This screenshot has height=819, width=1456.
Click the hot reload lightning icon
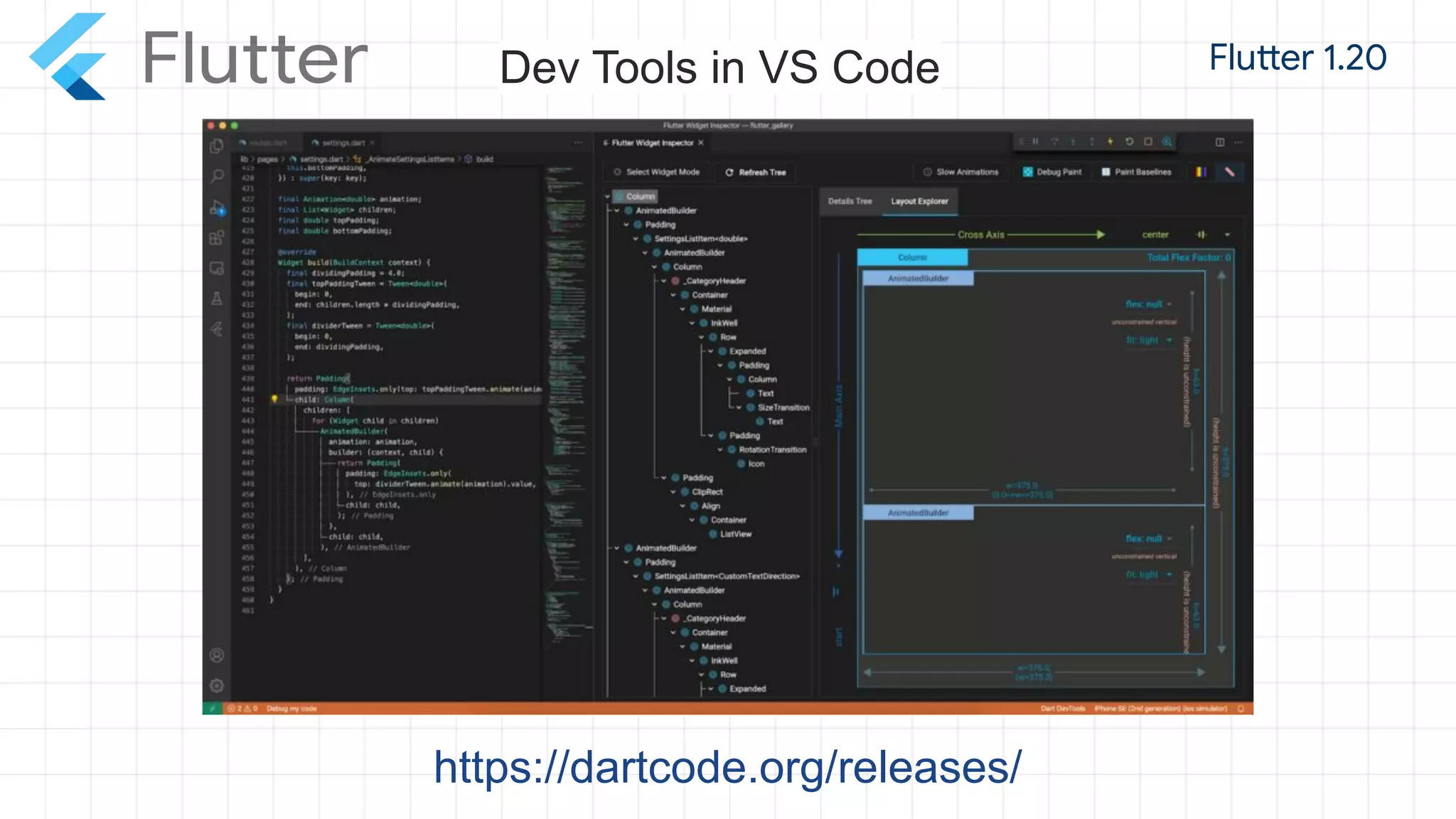click(x=1110, y=142)
